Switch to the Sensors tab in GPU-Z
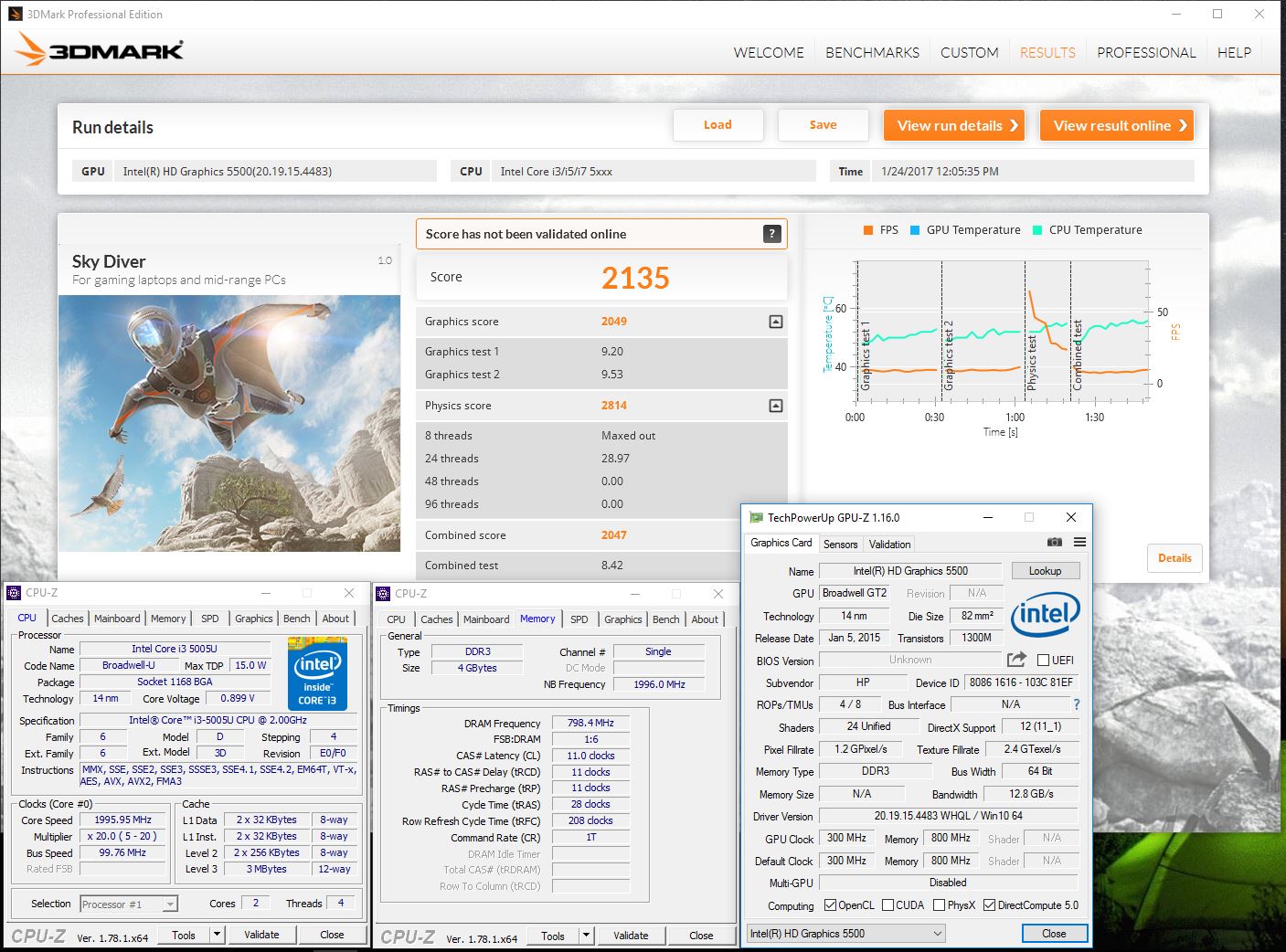 840,544
